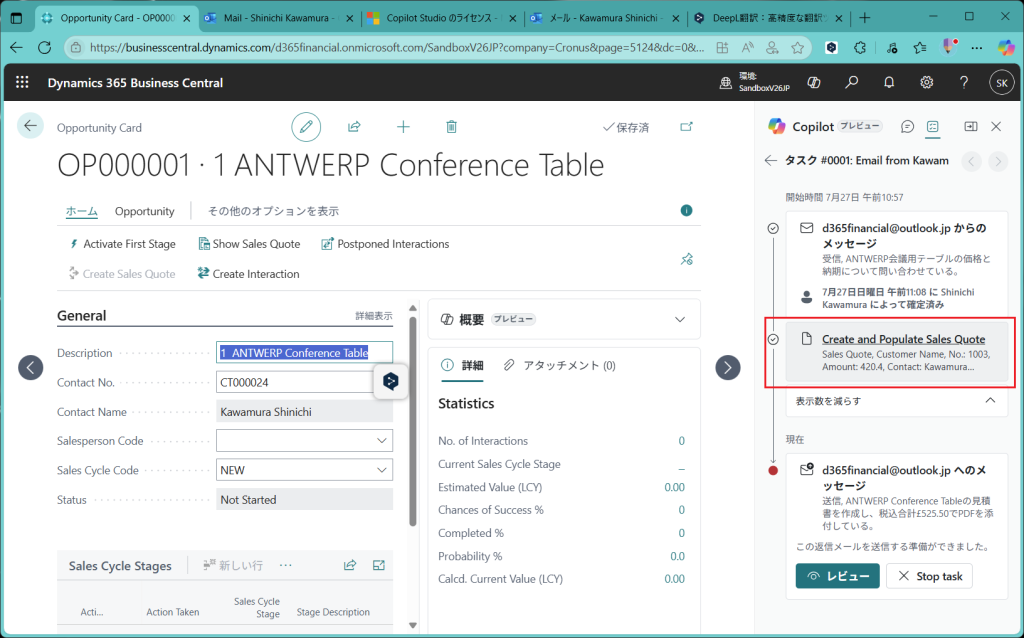Delete the opportunity with the trash icon

tap(451, 127)
